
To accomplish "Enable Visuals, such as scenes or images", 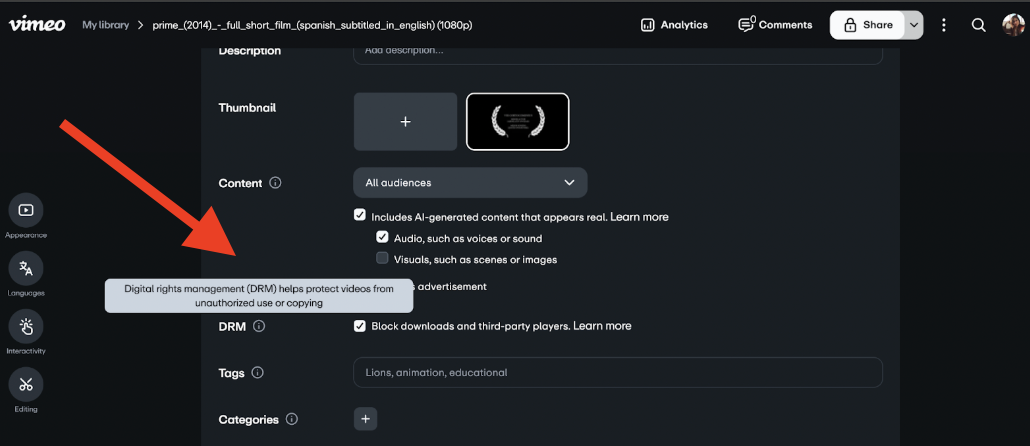I will [382, 259].
